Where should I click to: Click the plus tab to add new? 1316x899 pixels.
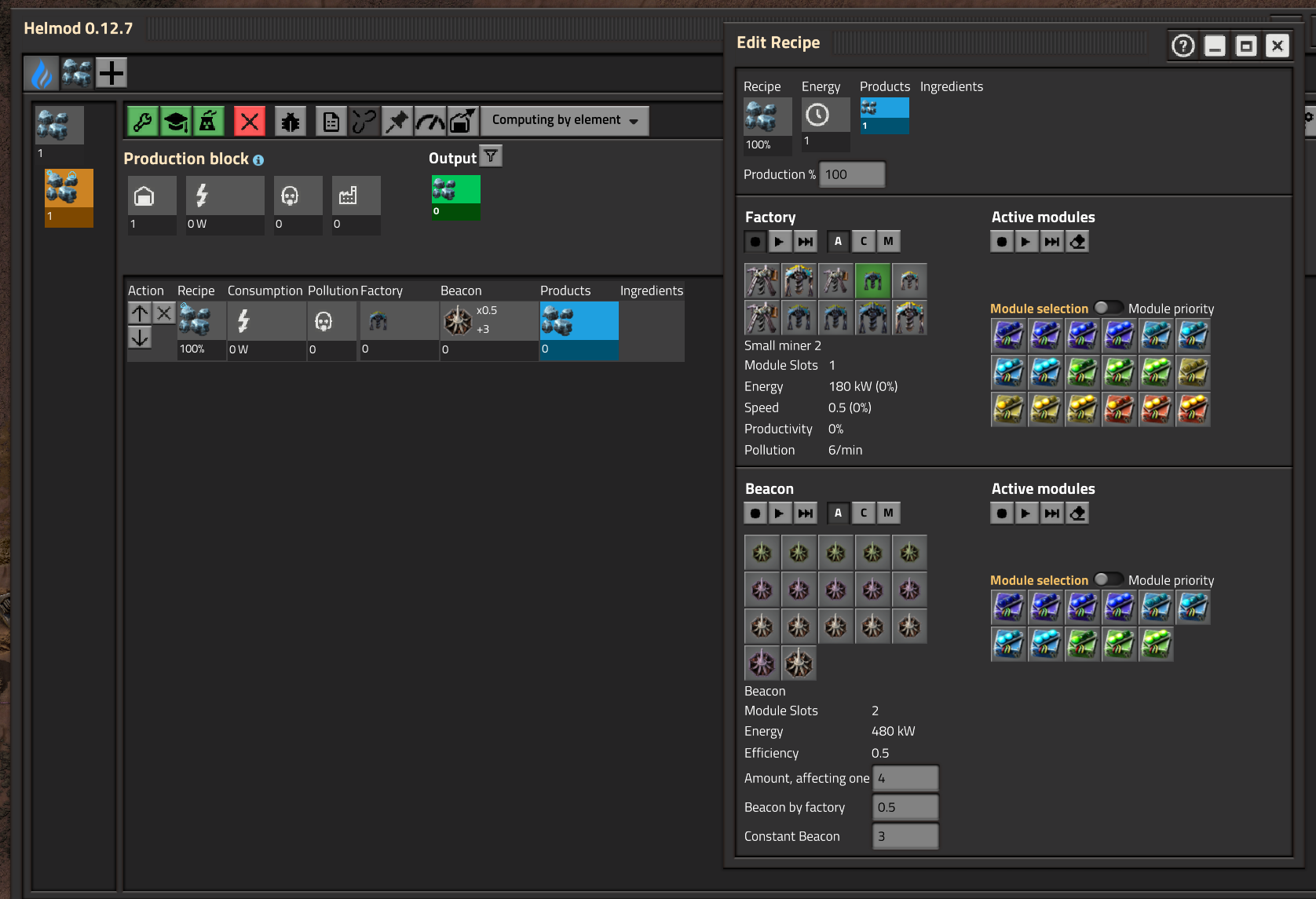(111, 73)
